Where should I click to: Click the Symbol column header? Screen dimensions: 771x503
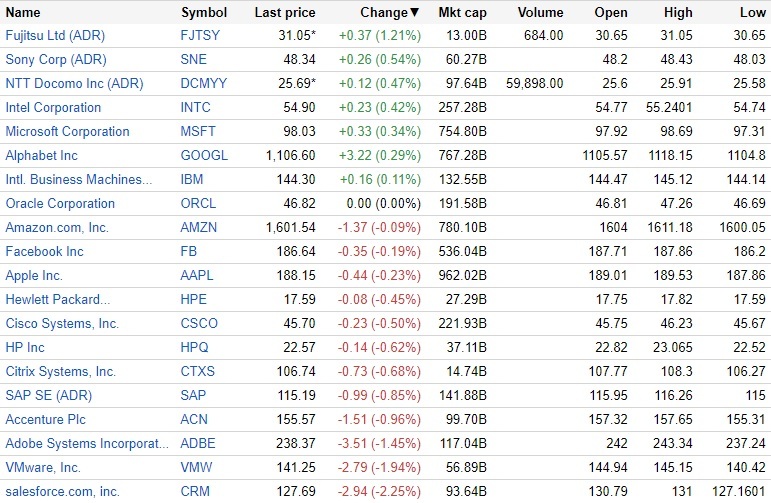(204, 13)
